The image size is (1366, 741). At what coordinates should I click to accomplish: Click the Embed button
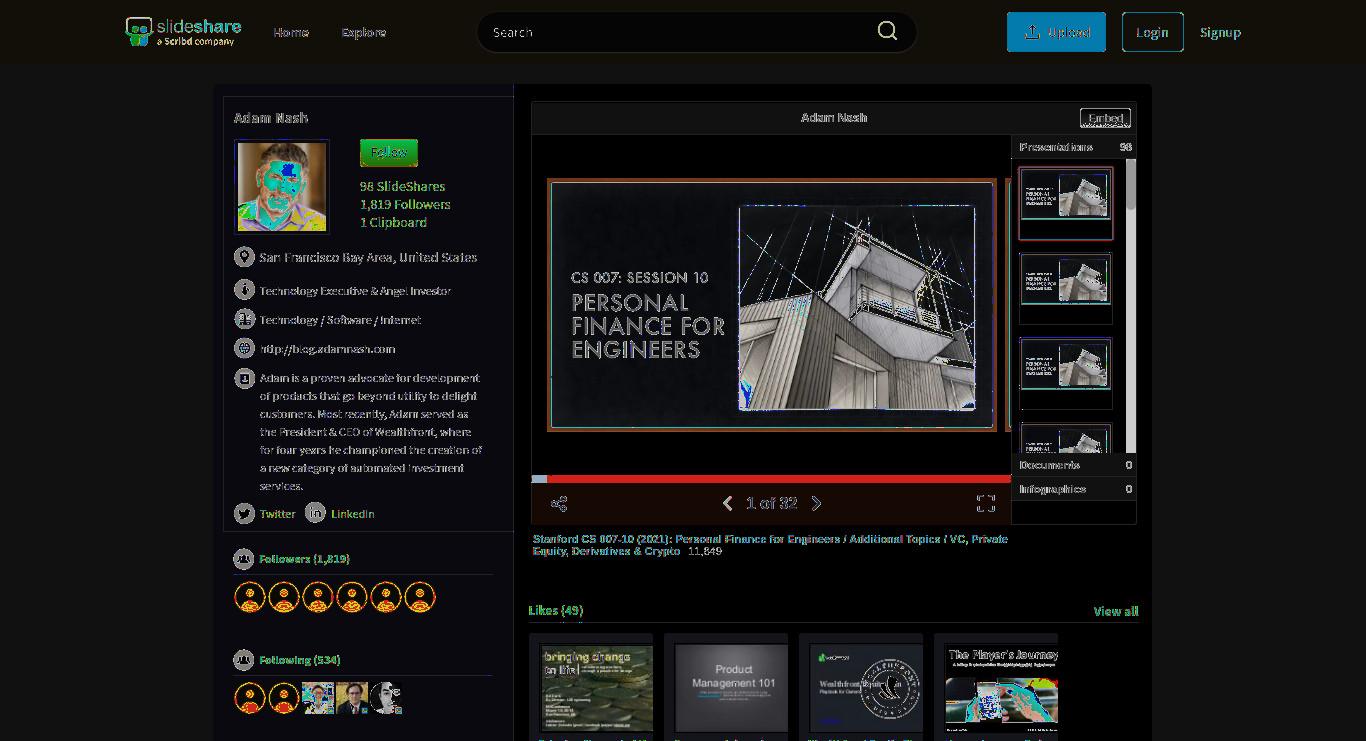(x=1105, y=118)
